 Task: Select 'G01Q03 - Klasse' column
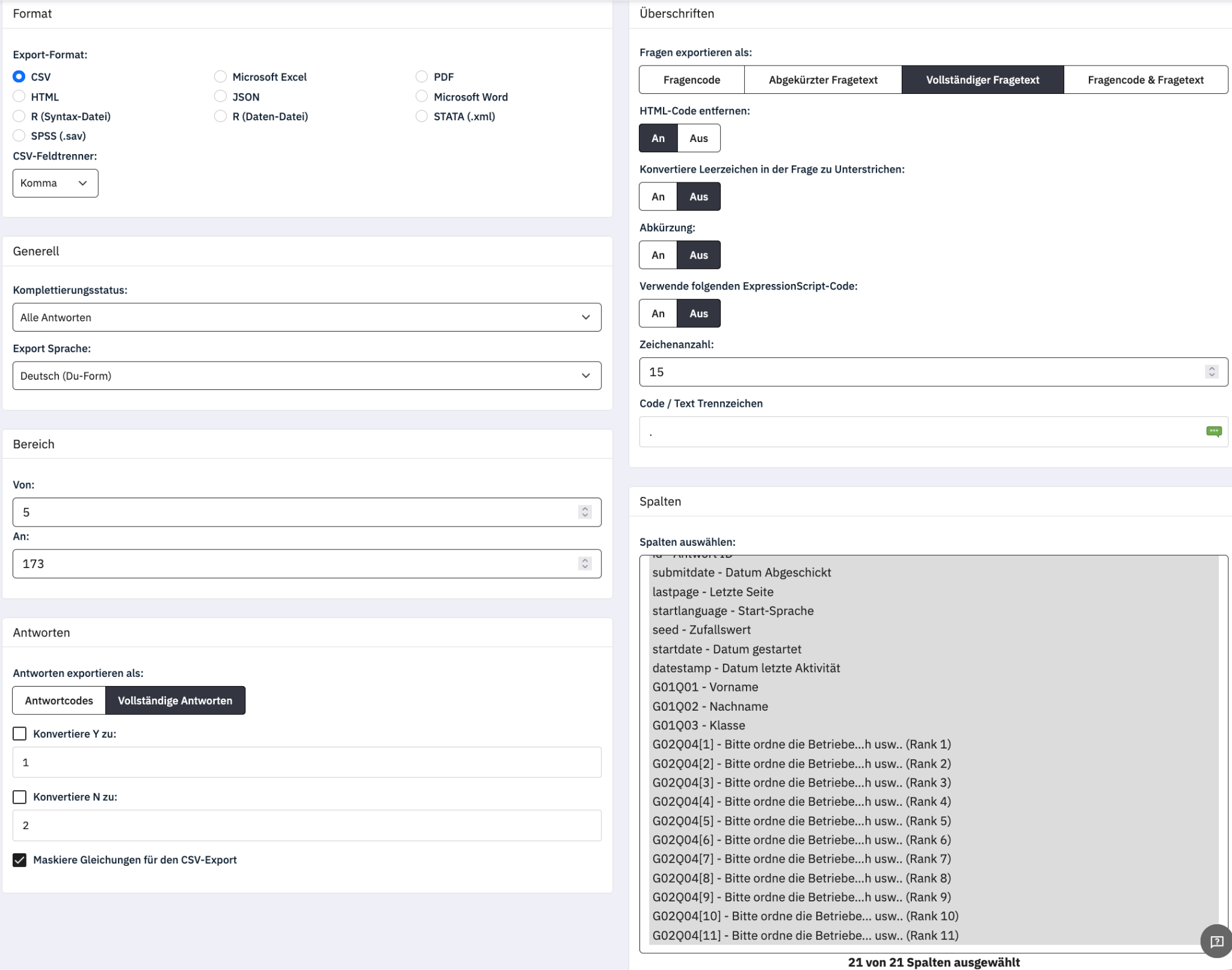[934, 725]
